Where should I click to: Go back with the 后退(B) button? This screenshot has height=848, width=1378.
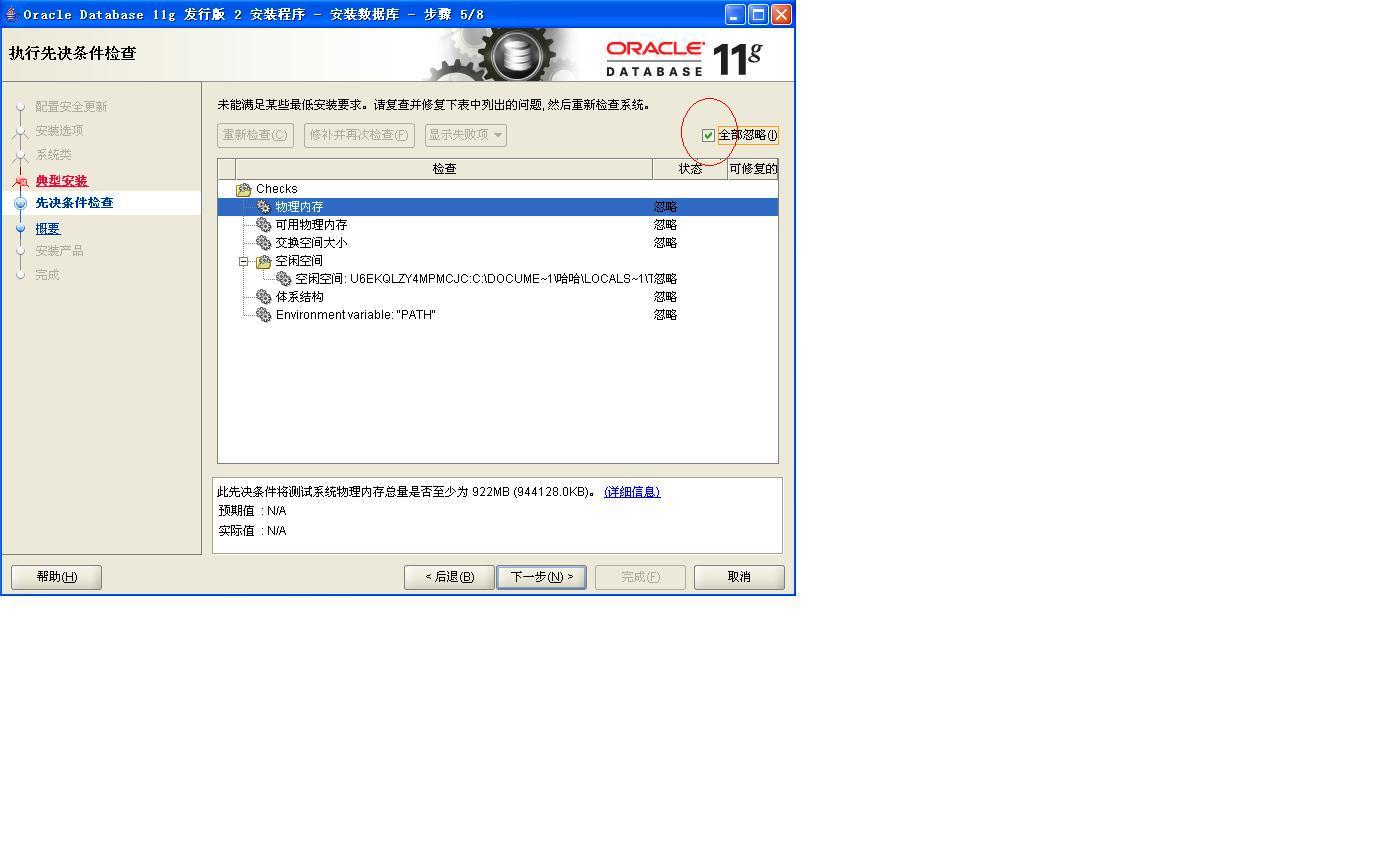tap(449, 577)
